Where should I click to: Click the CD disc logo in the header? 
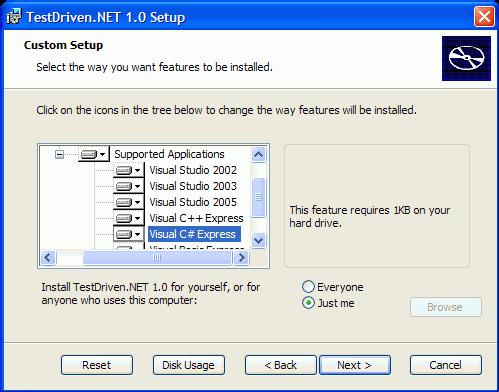point(466,58)
